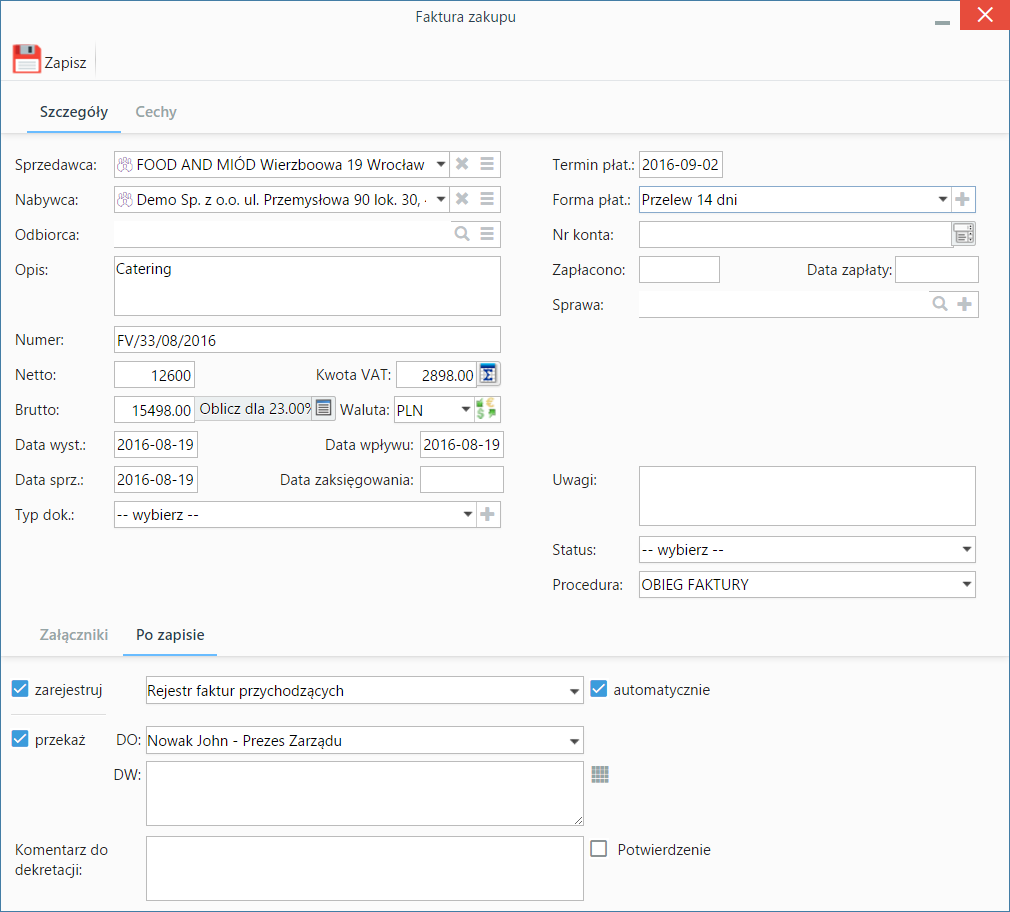Viewport: 1010px width, 912px height.
Task: Click the Kwota VAT amount field
Action: coord(436,375)
